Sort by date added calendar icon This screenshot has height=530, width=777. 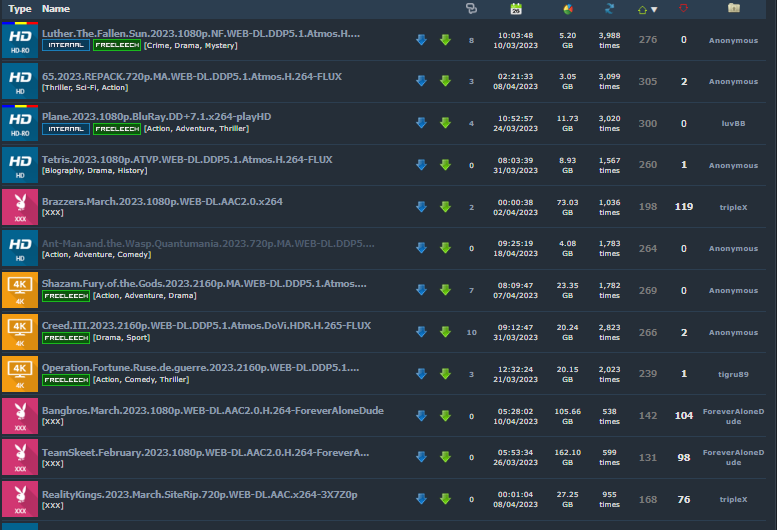pyautogui.click(x=516, y=9)
